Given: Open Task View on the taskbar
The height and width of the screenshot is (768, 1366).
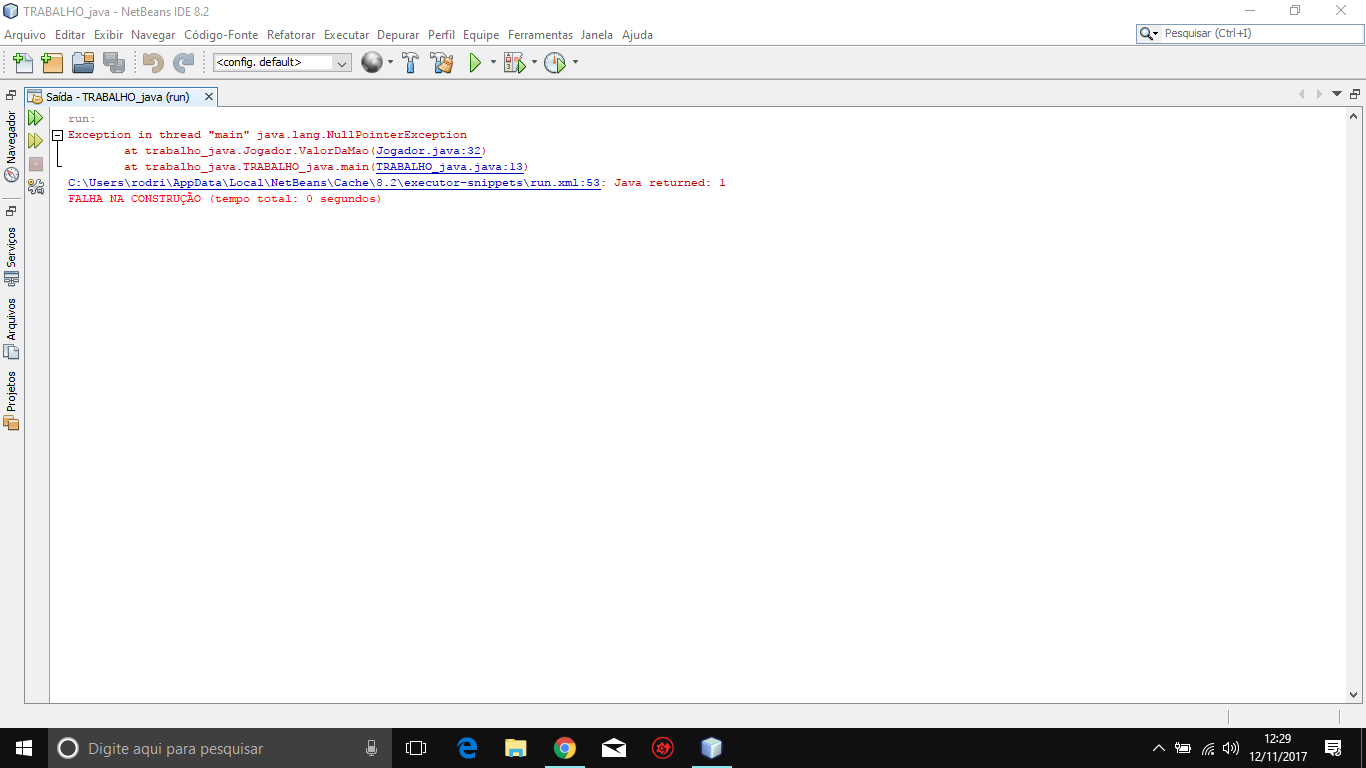Looking at the screenshot, I should [416, 748].
